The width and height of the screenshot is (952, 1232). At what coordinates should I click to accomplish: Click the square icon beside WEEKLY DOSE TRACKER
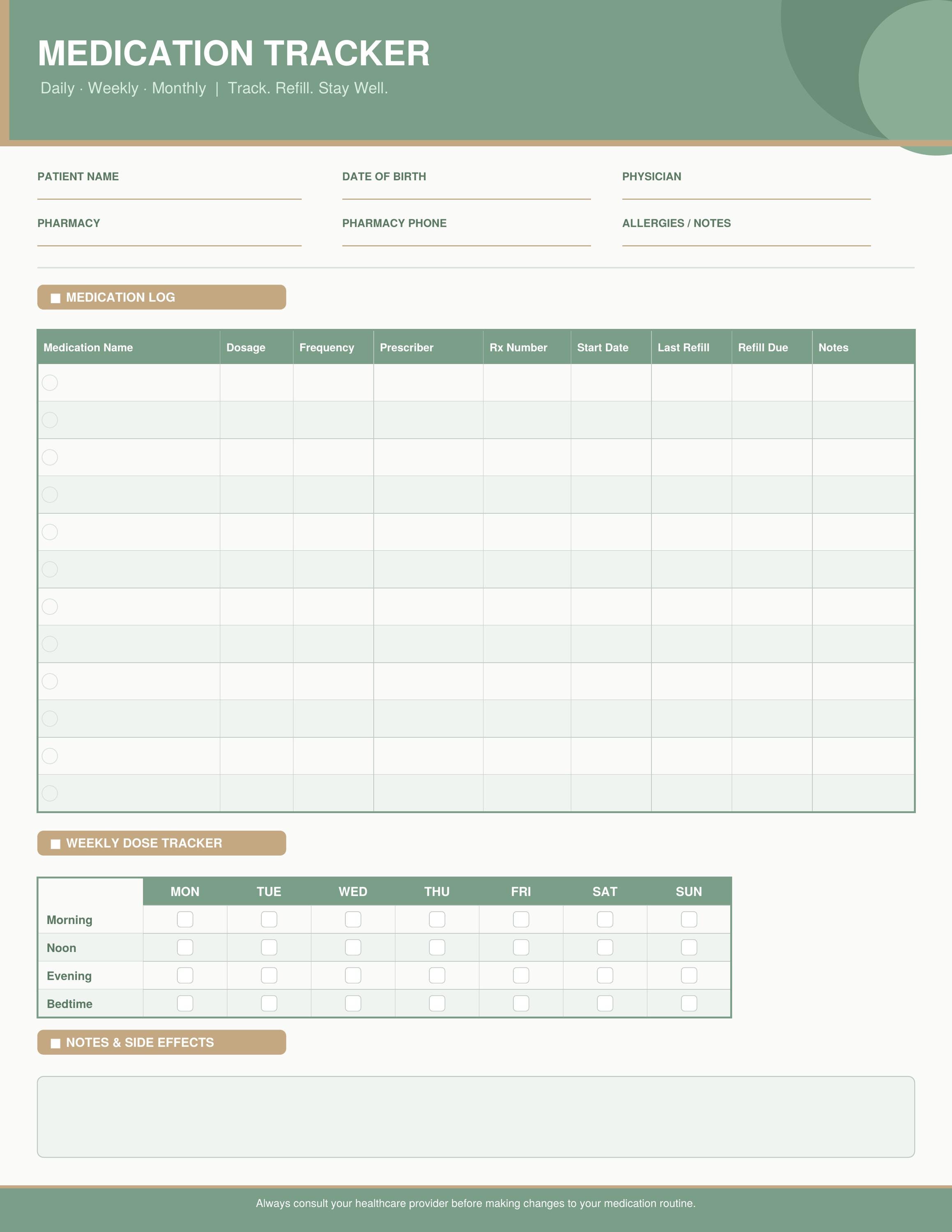click(55, 844)
